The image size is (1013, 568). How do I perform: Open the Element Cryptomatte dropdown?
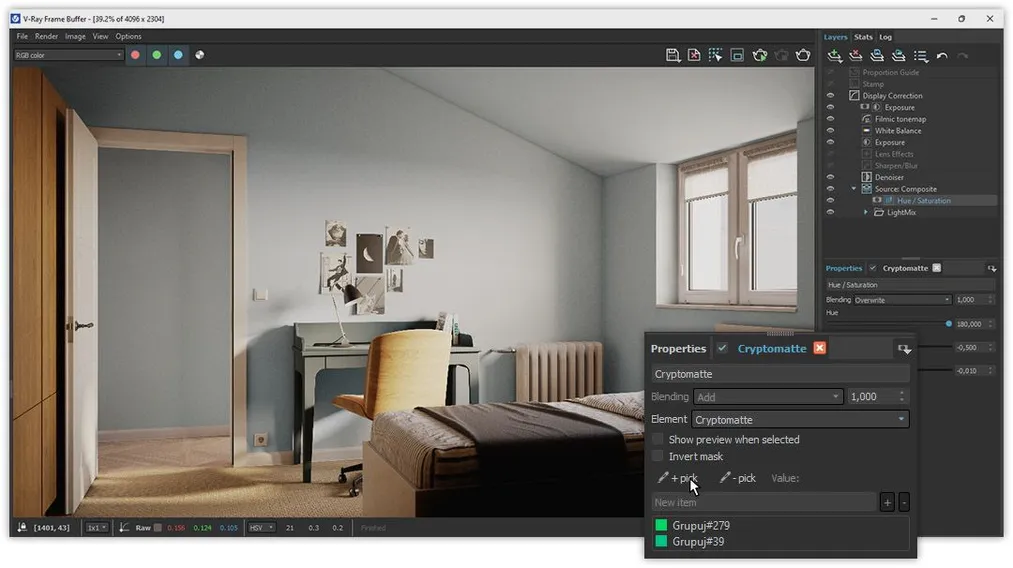(x=800, y=420)
